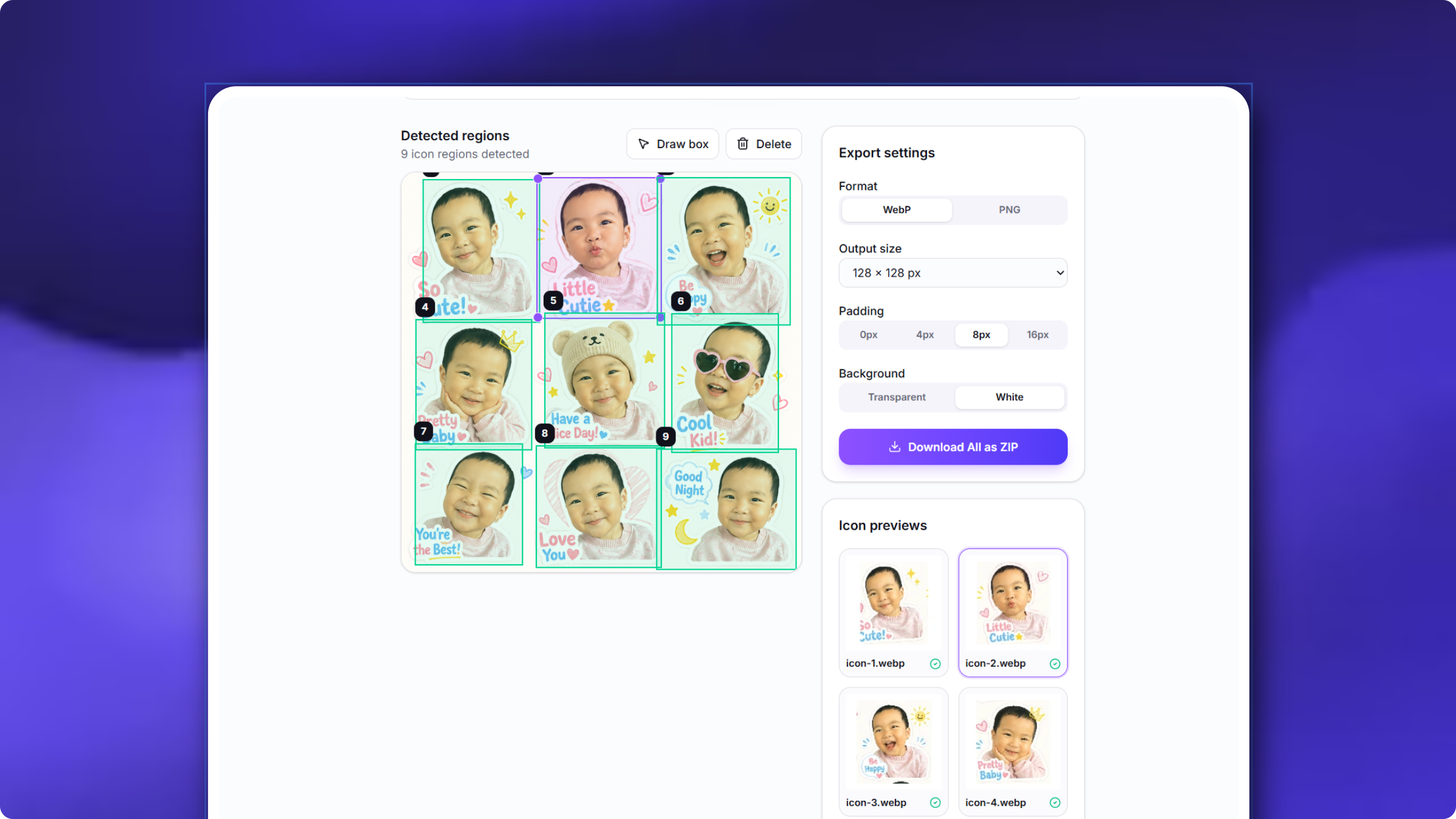This screenshot has height=819, width=1456.
Task: Select the 'You're the Best' sticker region
Action: pos(469,505)
